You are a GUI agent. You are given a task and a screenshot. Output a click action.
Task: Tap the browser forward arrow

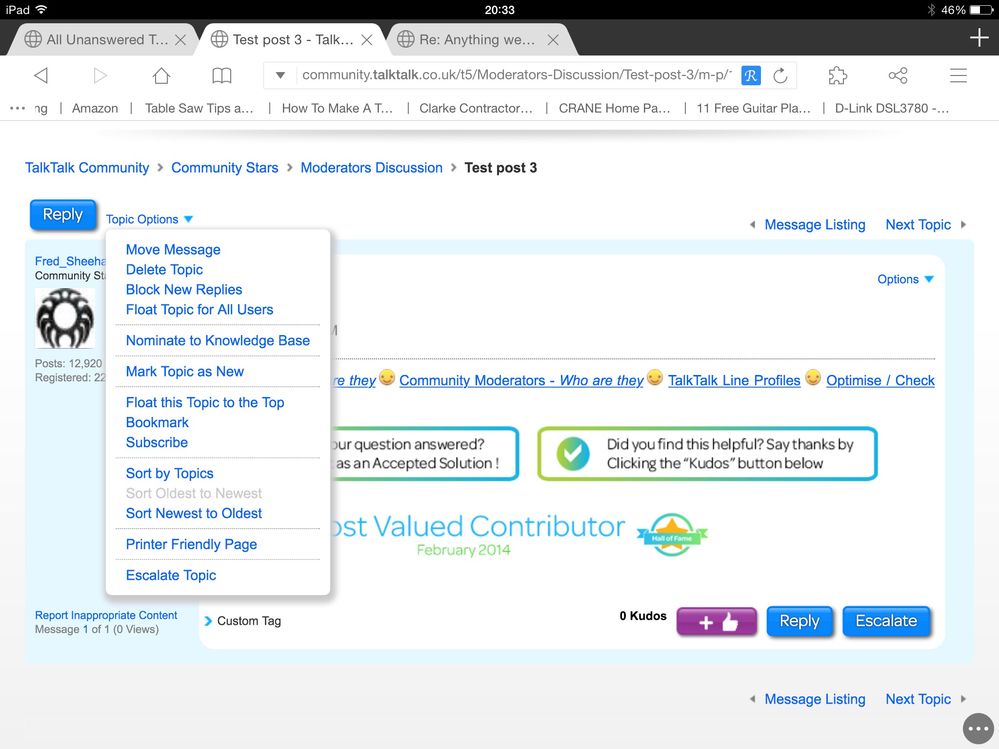coord(100,76)
